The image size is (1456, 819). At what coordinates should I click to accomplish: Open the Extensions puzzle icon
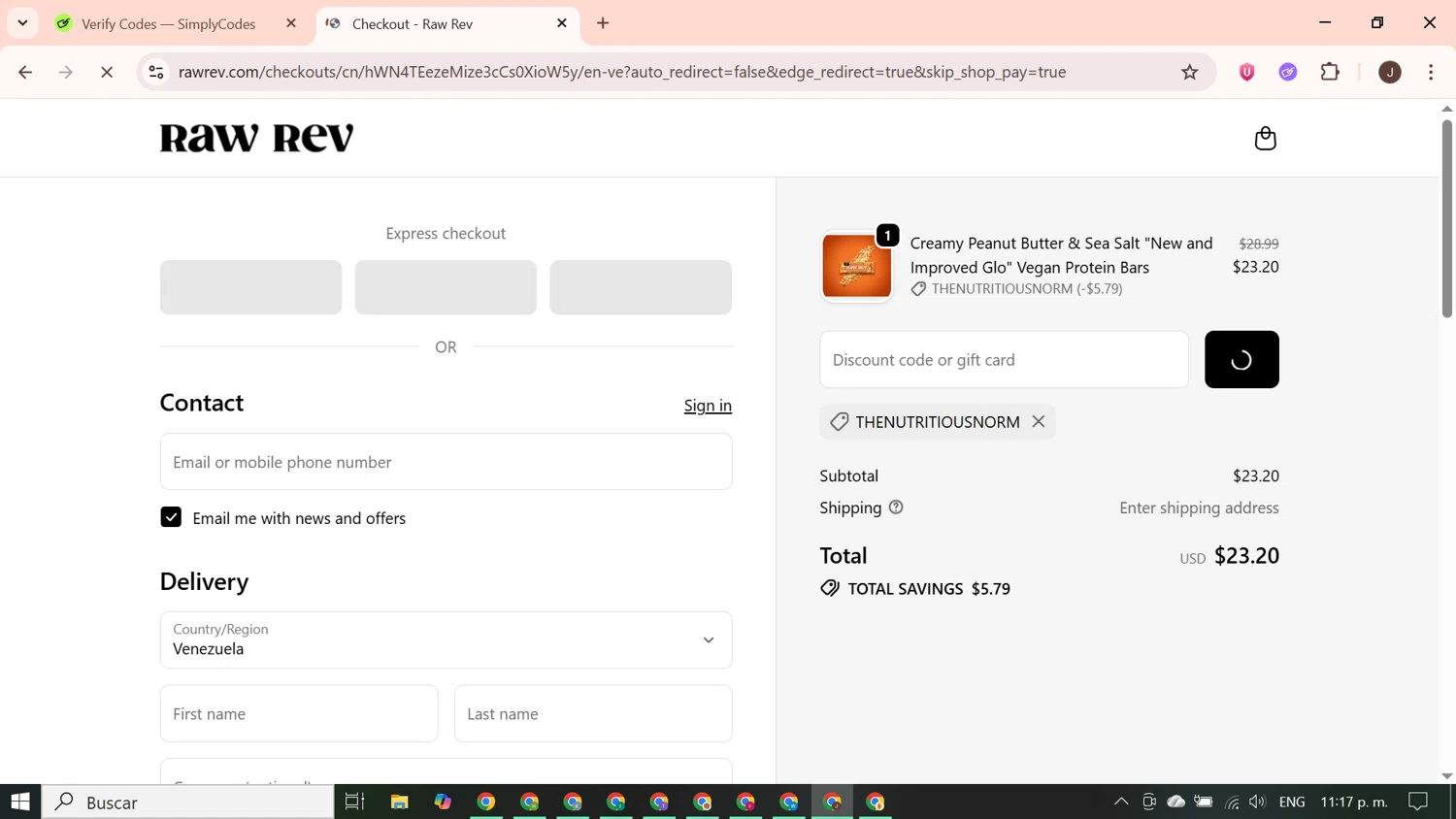1330,72
